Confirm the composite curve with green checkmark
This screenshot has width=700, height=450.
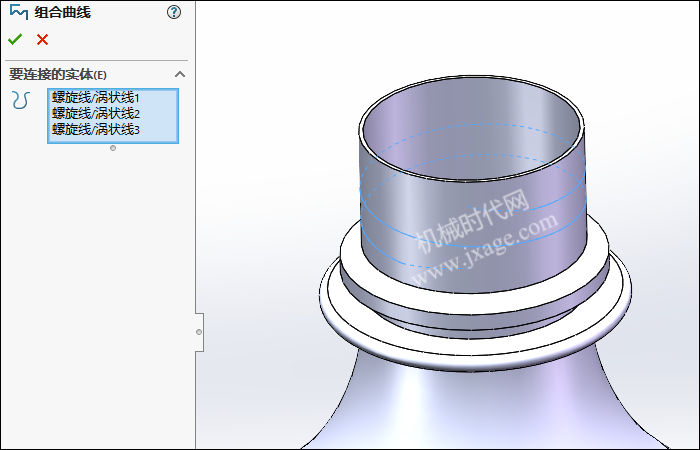[15, 40]
